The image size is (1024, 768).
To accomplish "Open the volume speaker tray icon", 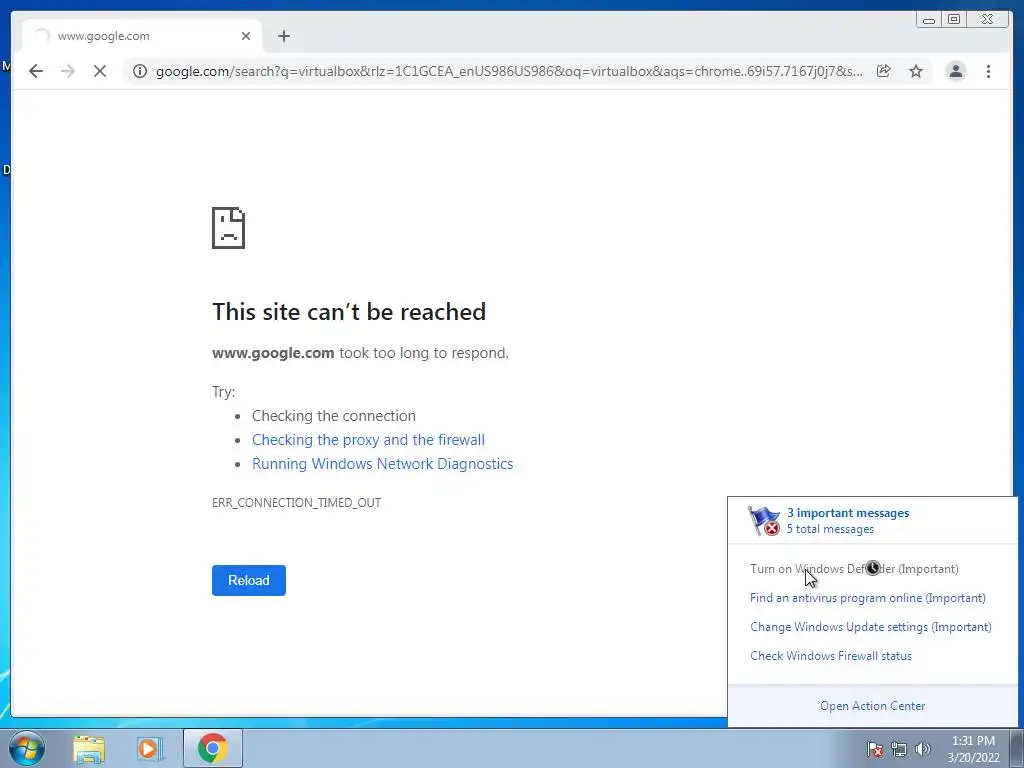I will pyautogui.click(x=923, y=749).
